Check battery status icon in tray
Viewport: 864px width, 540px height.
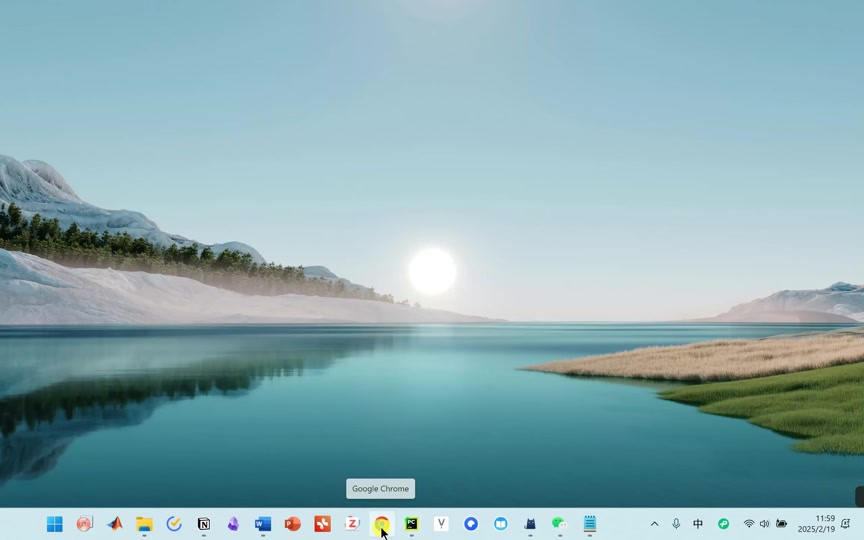pyautogui.click(x=781, y=524)
